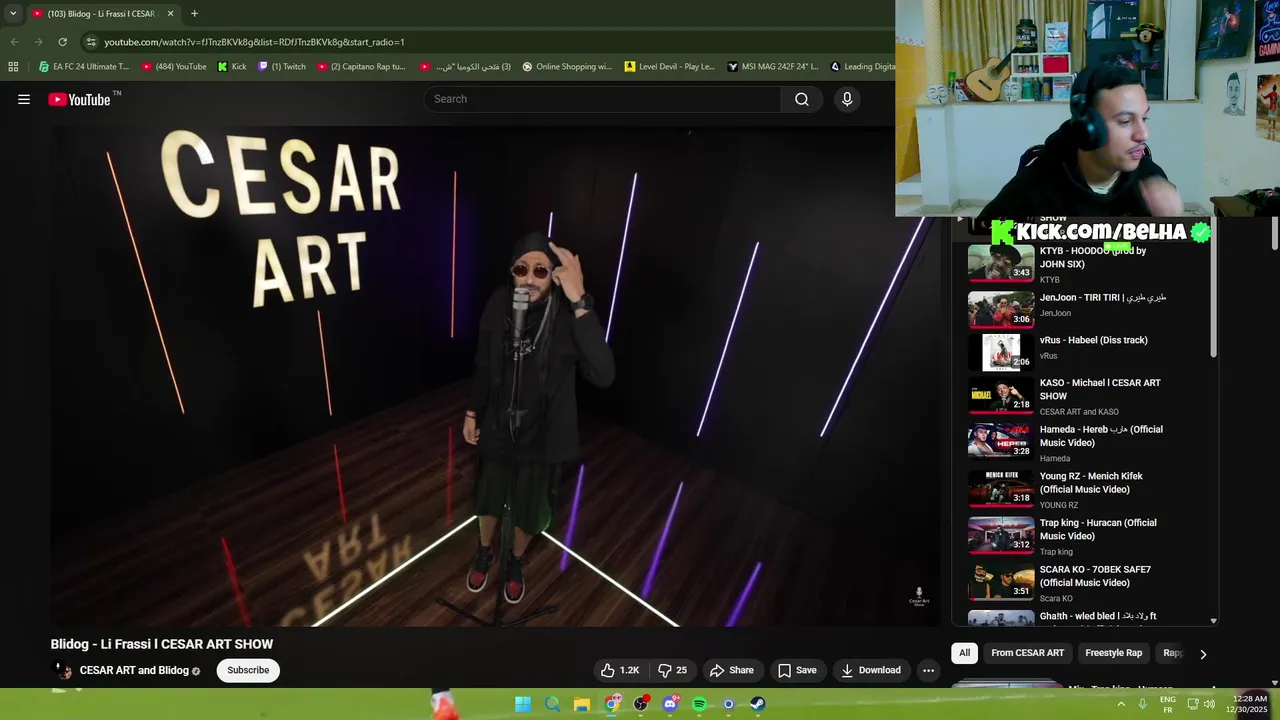Open the Kick bookmark
This screenshot has width=1280, height=720.
[232, 67]
